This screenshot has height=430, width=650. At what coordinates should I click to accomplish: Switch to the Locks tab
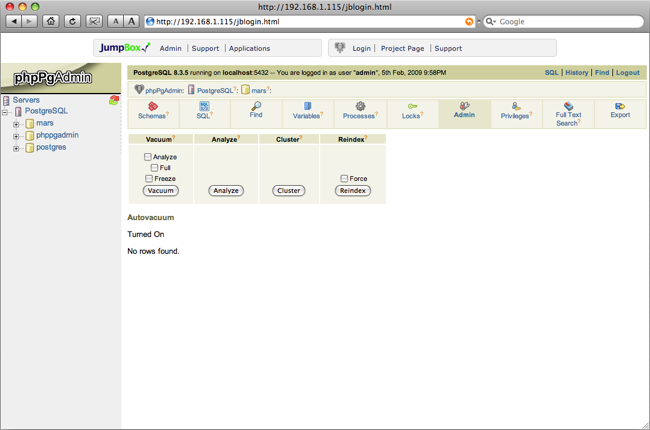pyautogui.click(x=412, y=113)
